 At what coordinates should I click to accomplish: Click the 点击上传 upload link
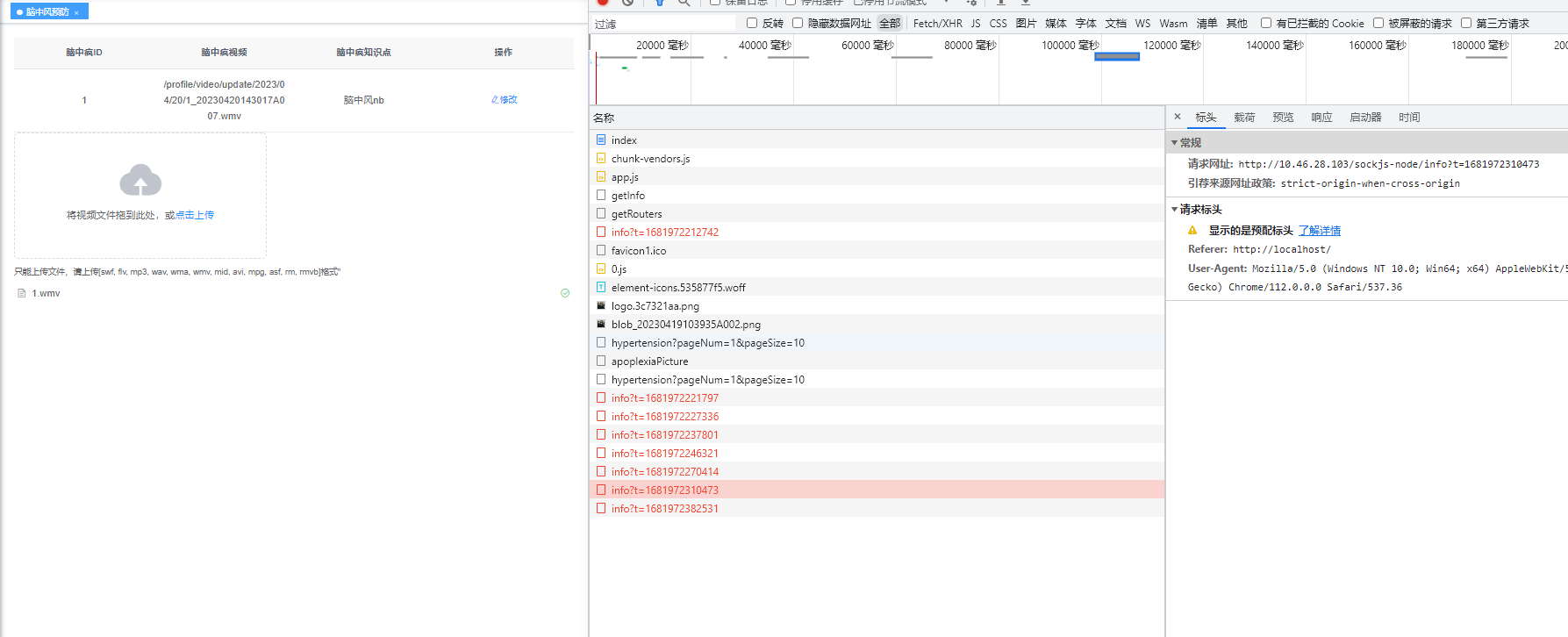pos(195,215)
